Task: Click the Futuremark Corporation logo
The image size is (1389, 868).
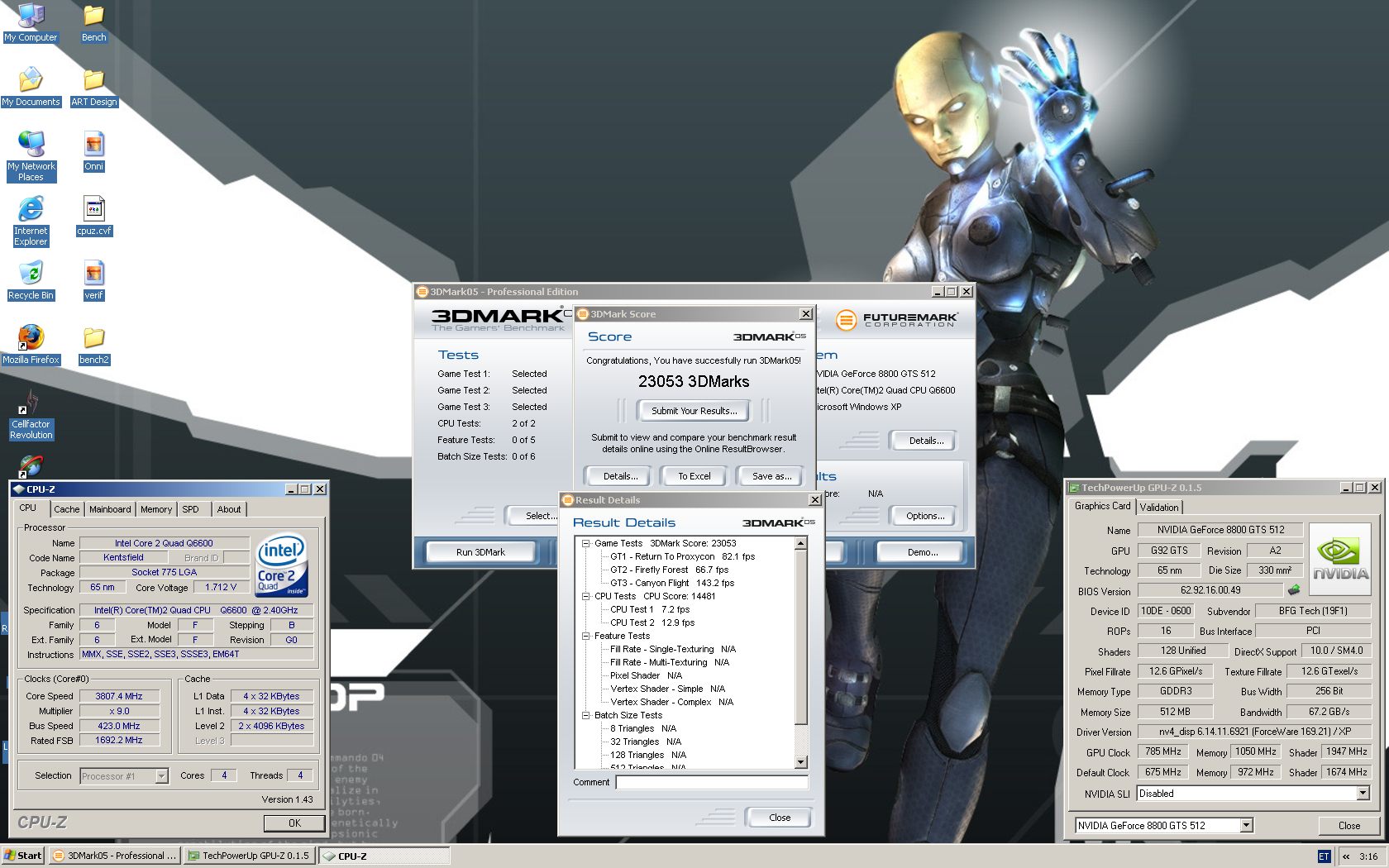Action: [896, 320]
